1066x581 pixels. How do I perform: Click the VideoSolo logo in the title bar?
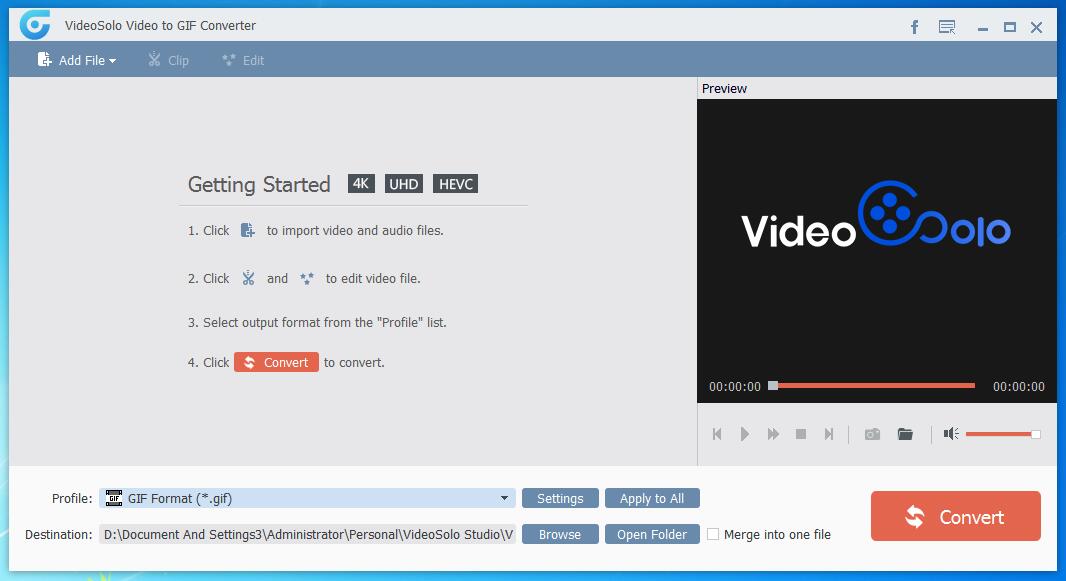tap(35, 26)
